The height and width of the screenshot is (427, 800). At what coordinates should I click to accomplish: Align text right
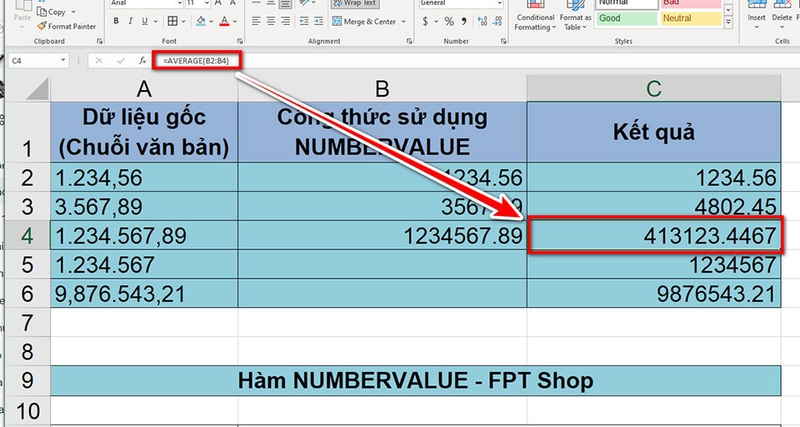[286, 21]
